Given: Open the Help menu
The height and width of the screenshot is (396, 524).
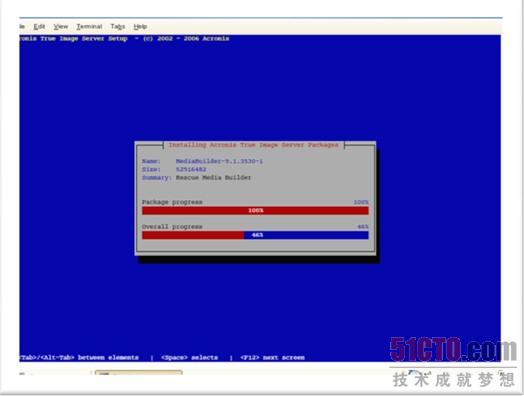Looking at the screenshot, I should click(140, 26).
